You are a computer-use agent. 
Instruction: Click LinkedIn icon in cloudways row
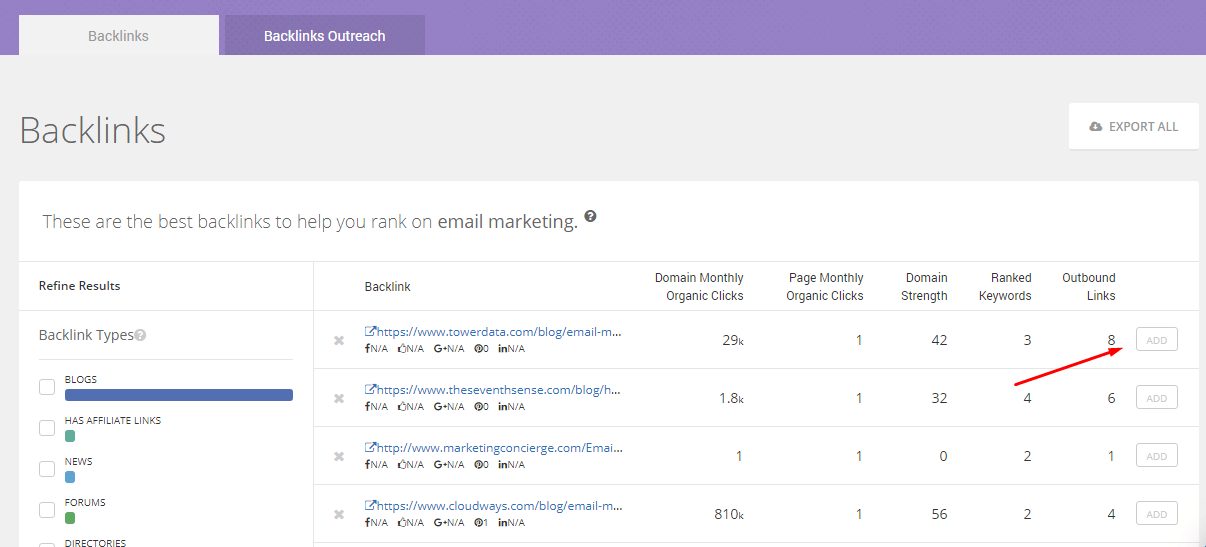501,523
